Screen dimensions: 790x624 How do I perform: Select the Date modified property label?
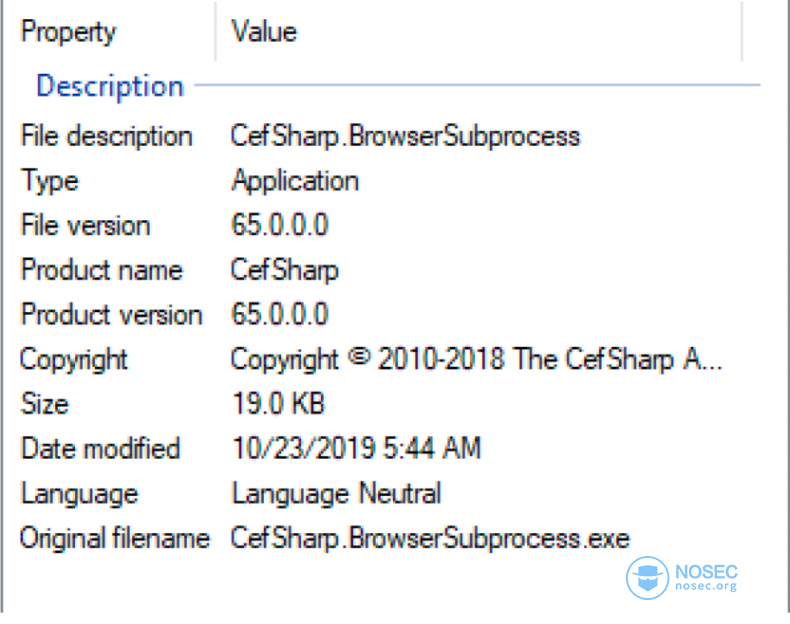click(100, 448)
